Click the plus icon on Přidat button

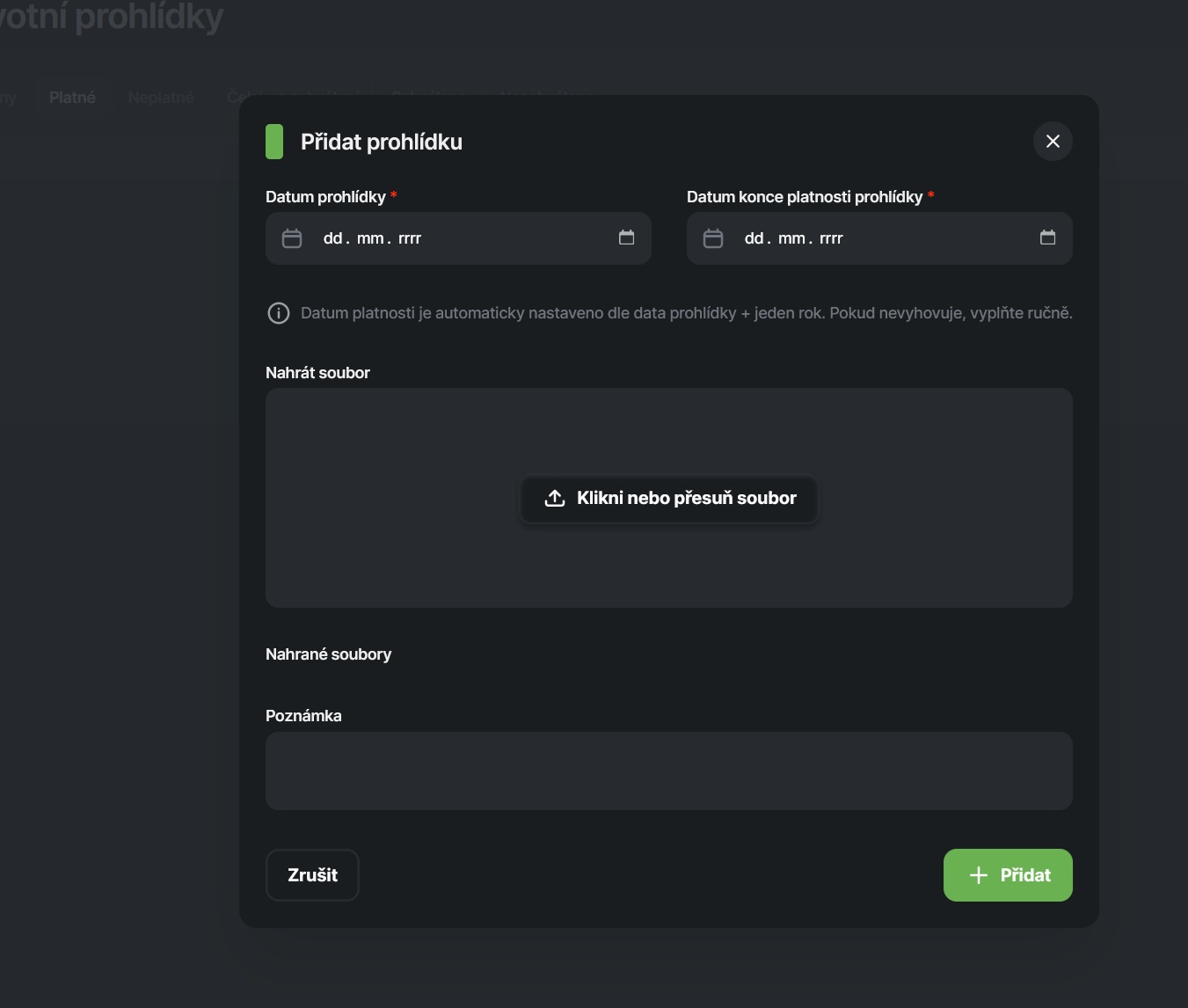[978, 875]
